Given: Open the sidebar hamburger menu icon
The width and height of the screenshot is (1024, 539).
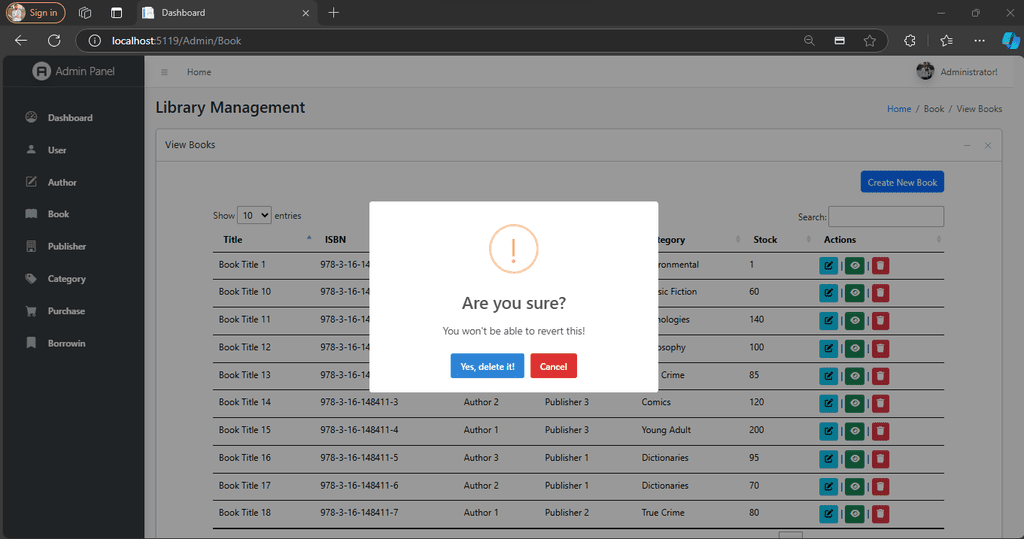Looking at the screenshot, I should coord(164,72).
